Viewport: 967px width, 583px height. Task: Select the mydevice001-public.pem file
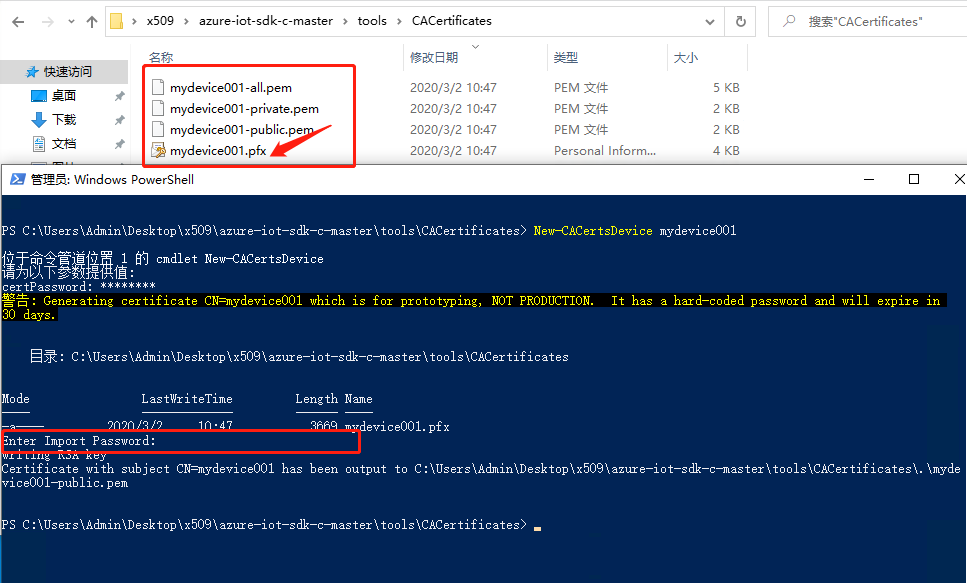(241, 130)
